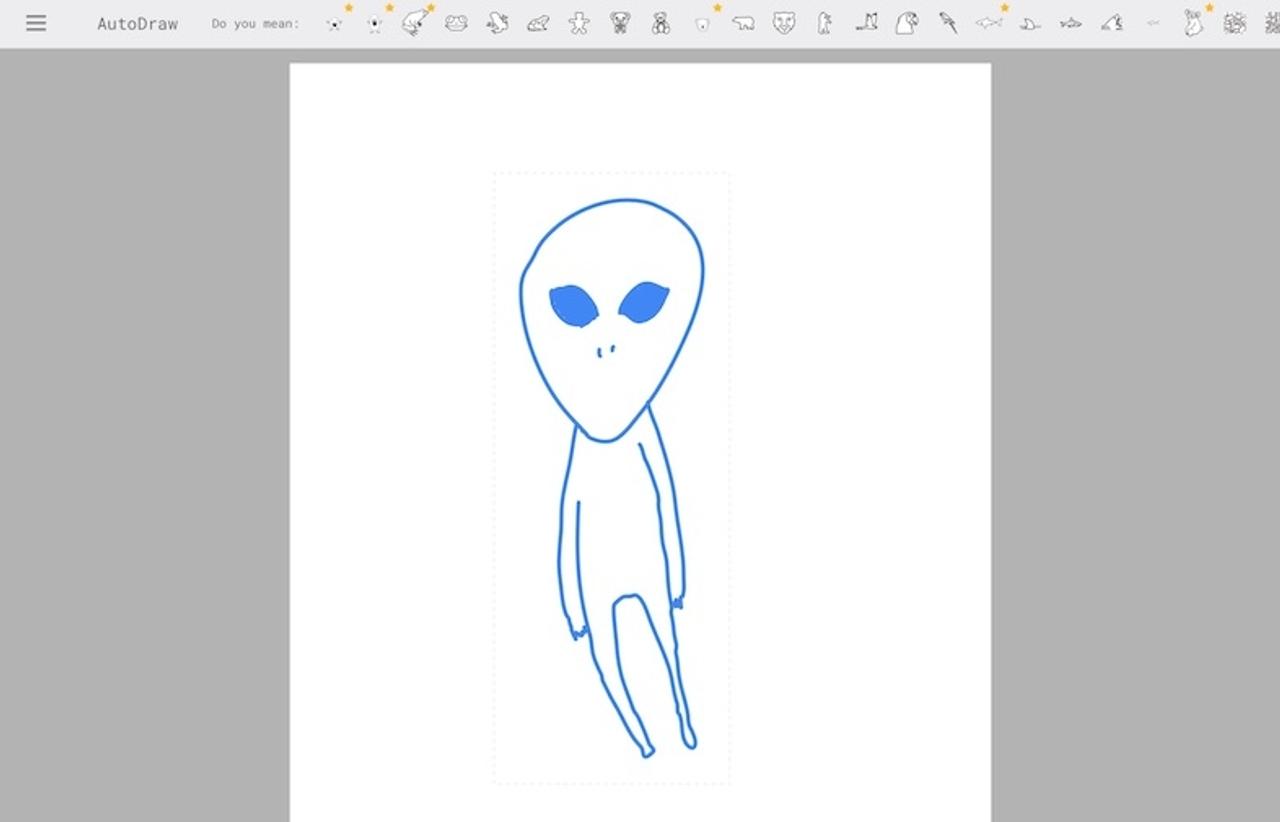
Task: Select the parrot head suggestion
Action: tap(907, 24)
